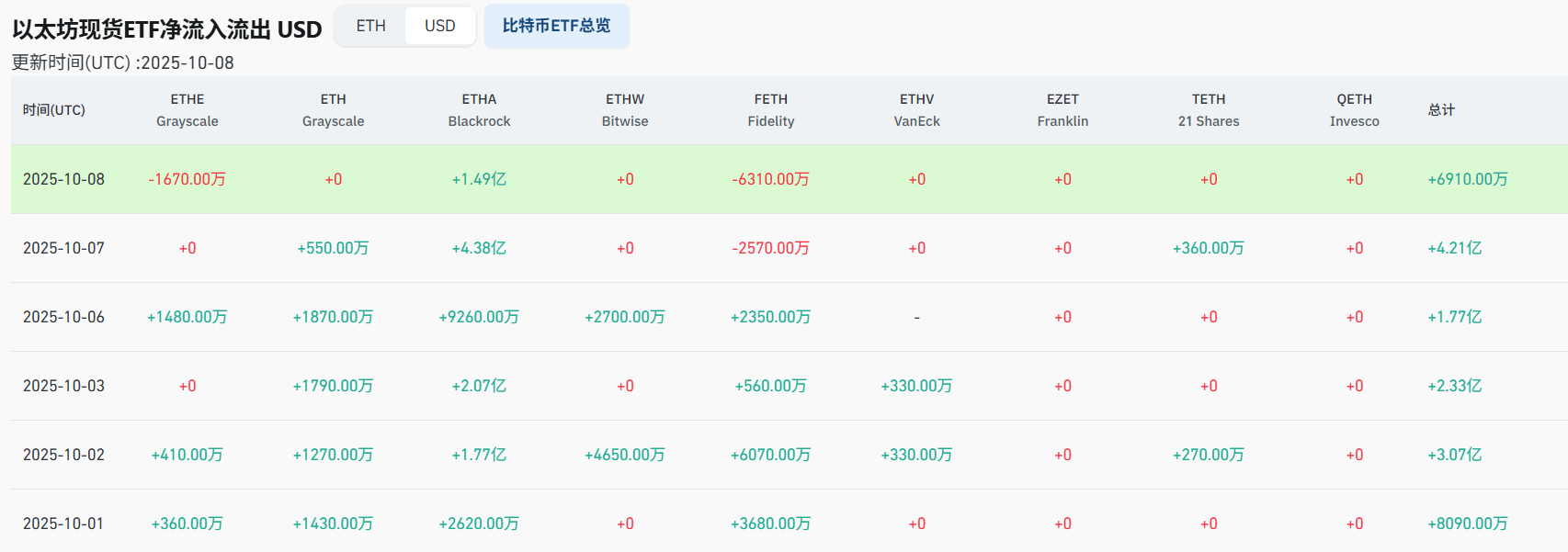
Task: Click the +1.49亿 Blackrock inflow value
Action: [x=479, y=179]
